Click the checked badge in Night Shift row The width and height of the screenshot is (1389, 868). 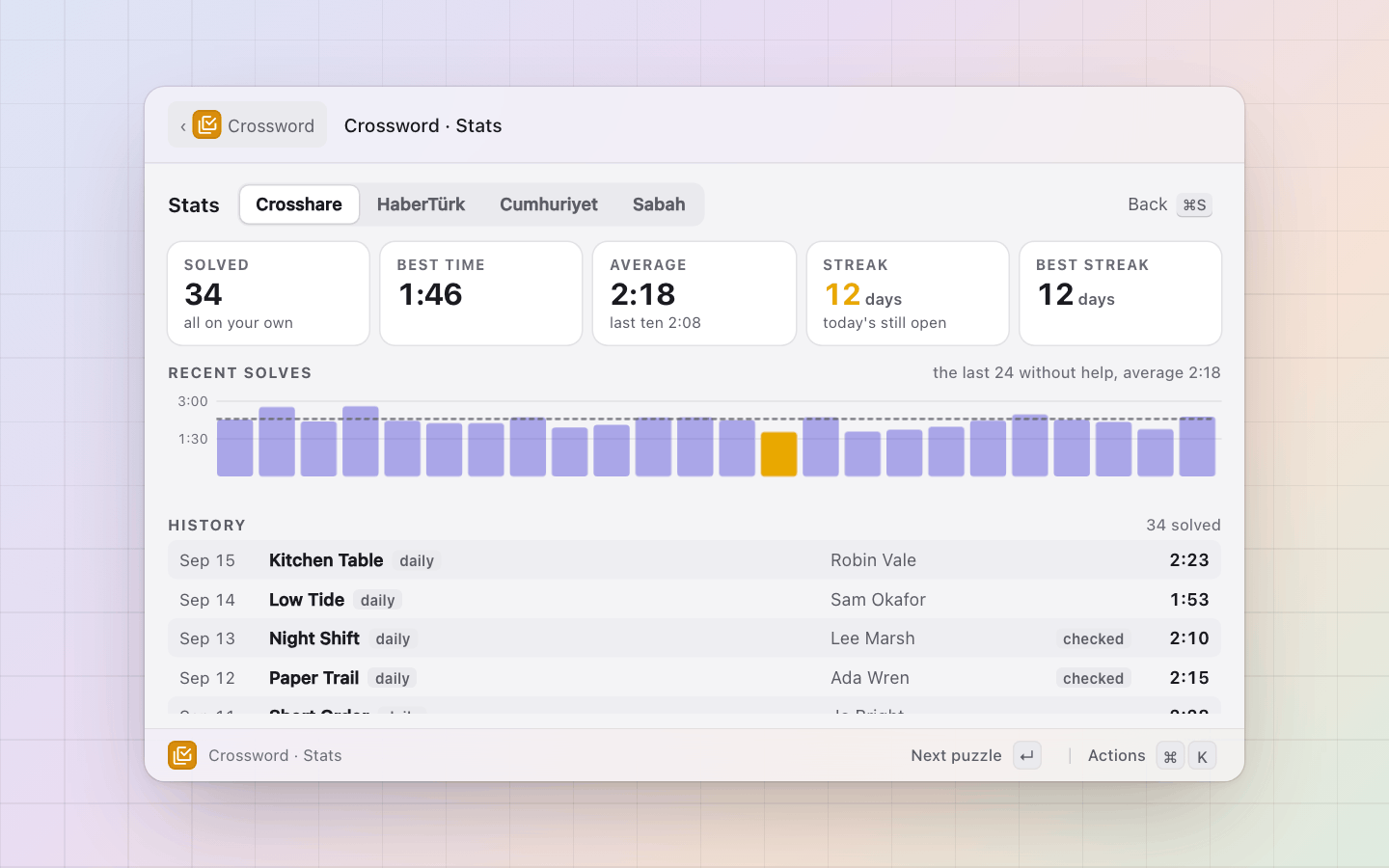(1093, 639)
